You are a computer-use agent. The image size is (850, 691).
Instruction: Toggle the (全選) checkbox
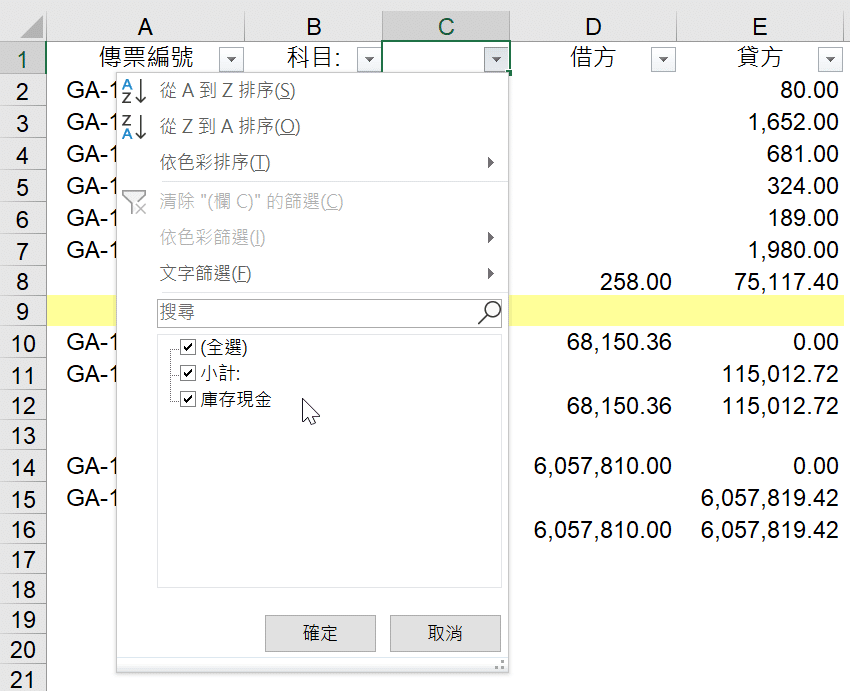point(188,347)
